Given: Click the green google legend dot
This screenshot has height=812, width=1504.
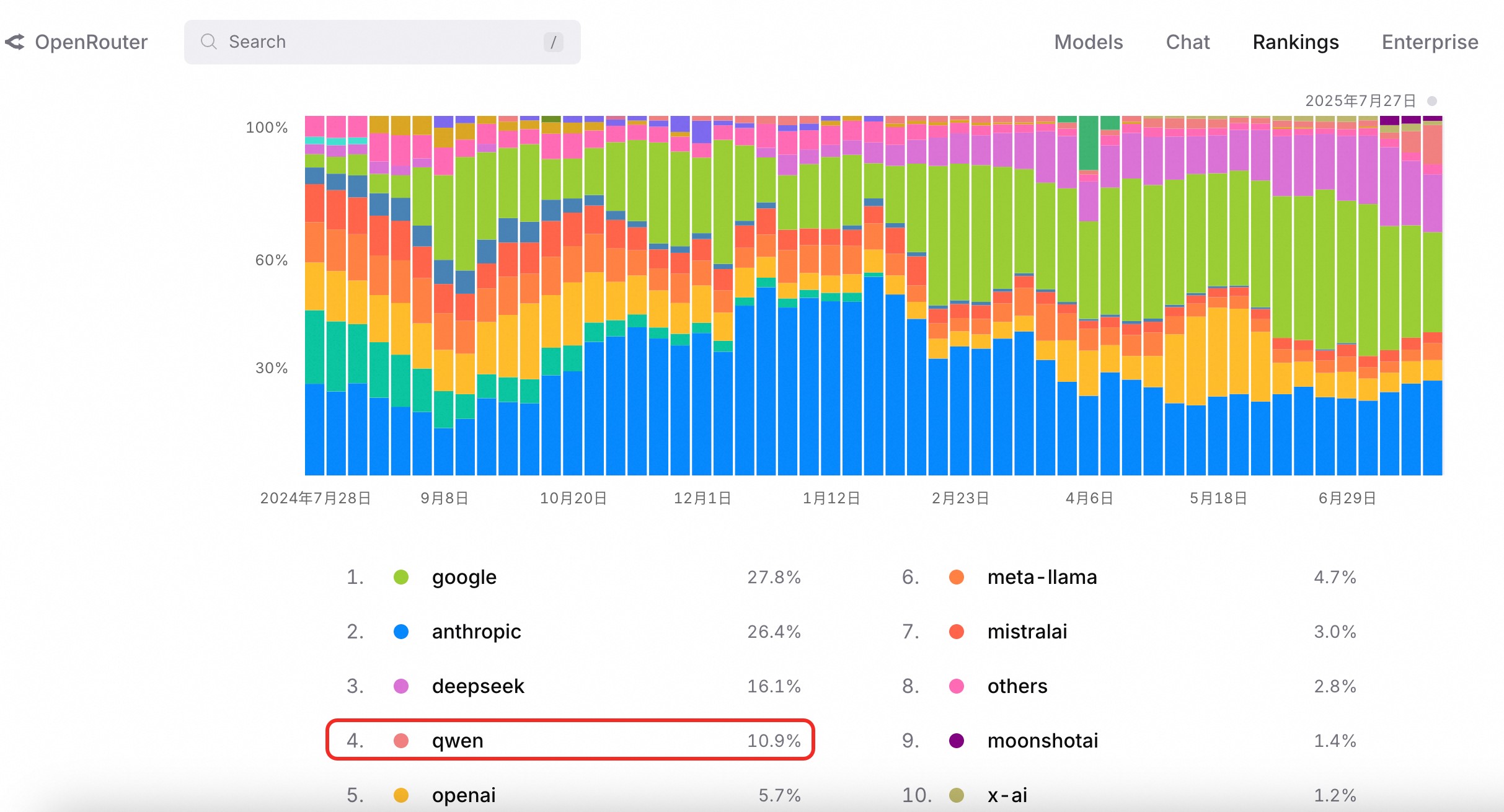Looking at the screenshot, I should point(401,577).
